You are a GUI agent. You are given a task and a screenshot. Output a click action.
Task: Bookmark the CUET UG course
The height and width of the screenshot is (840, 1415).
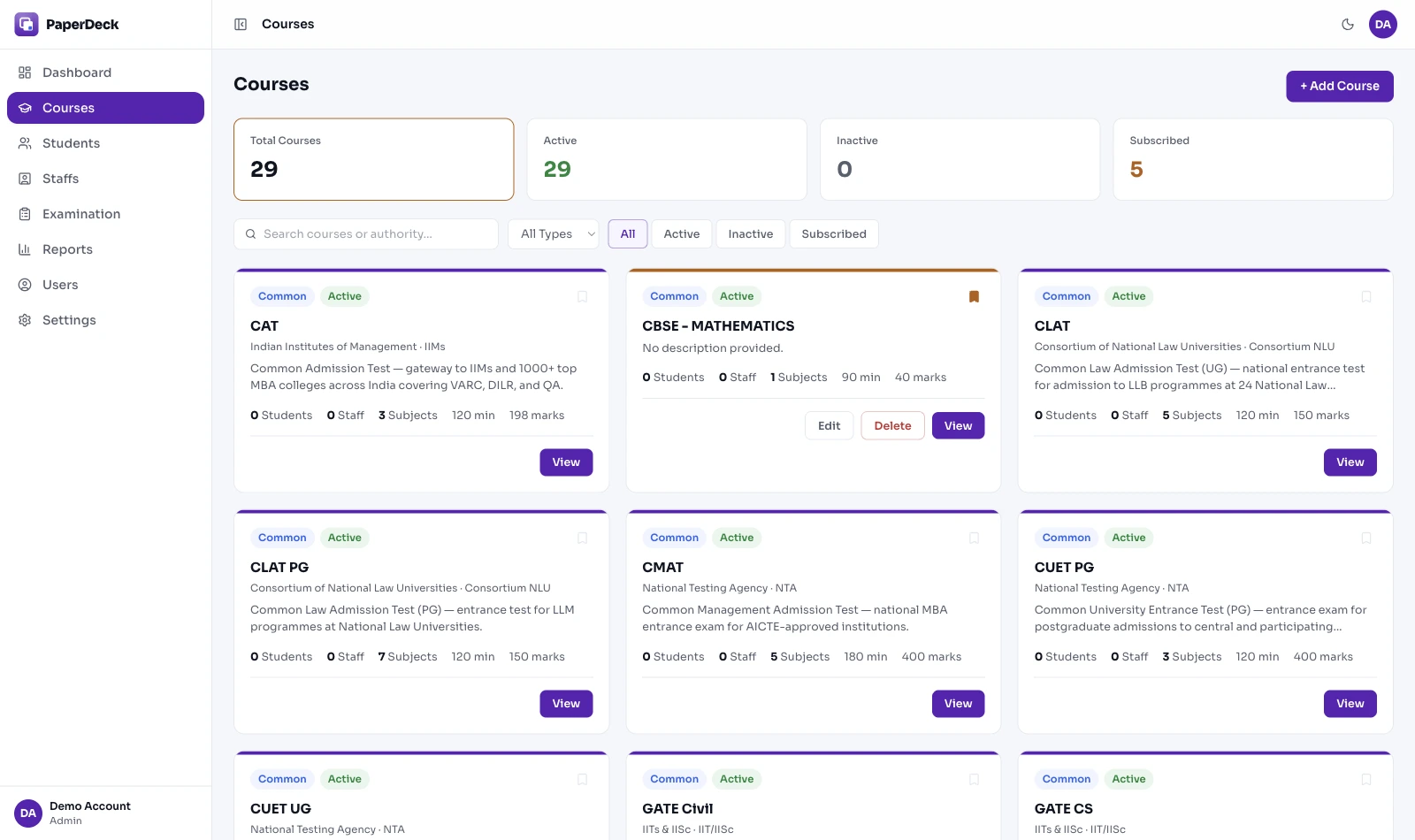click(x=582, y=779)
